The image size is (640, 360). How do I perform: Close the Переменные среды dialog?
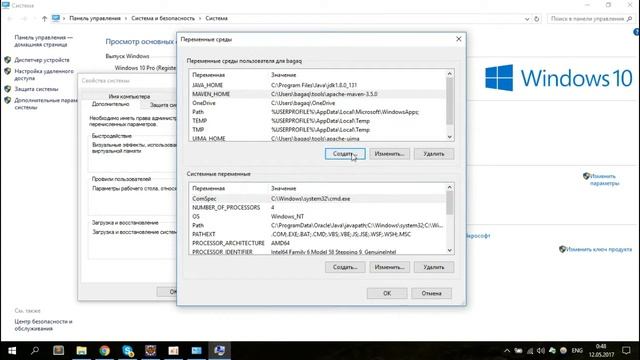click(x=458, y=39)
